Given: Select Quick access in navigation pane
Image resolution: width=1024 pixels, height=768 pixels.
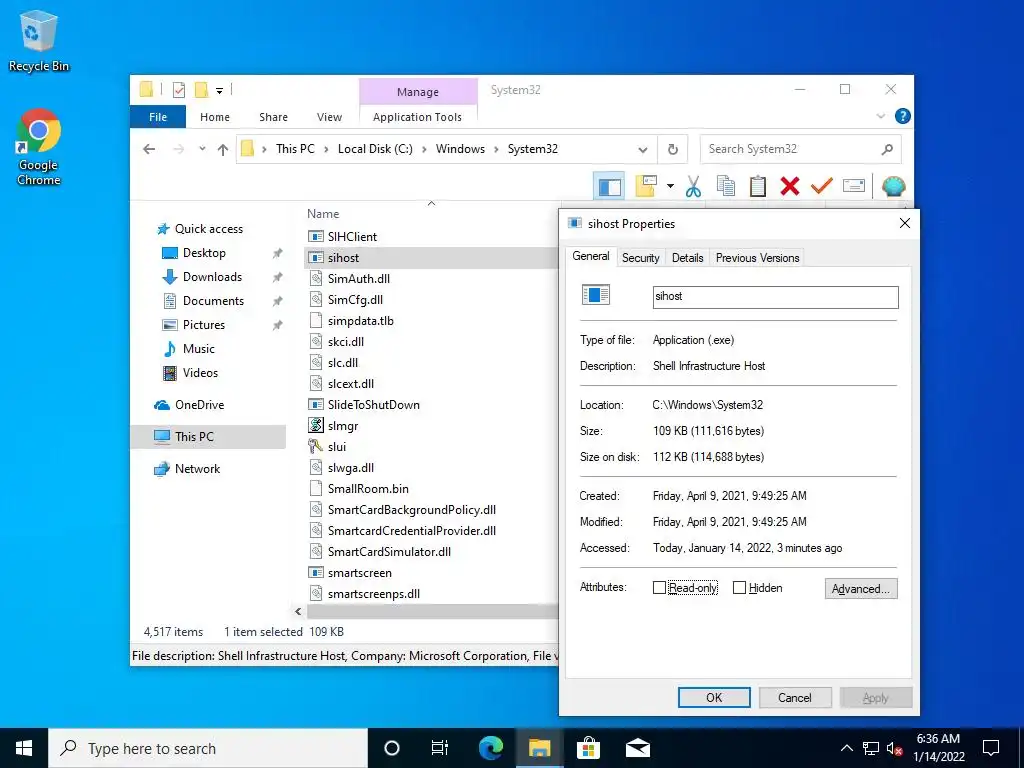Looking at the screenshot, I should click(200, 229).
